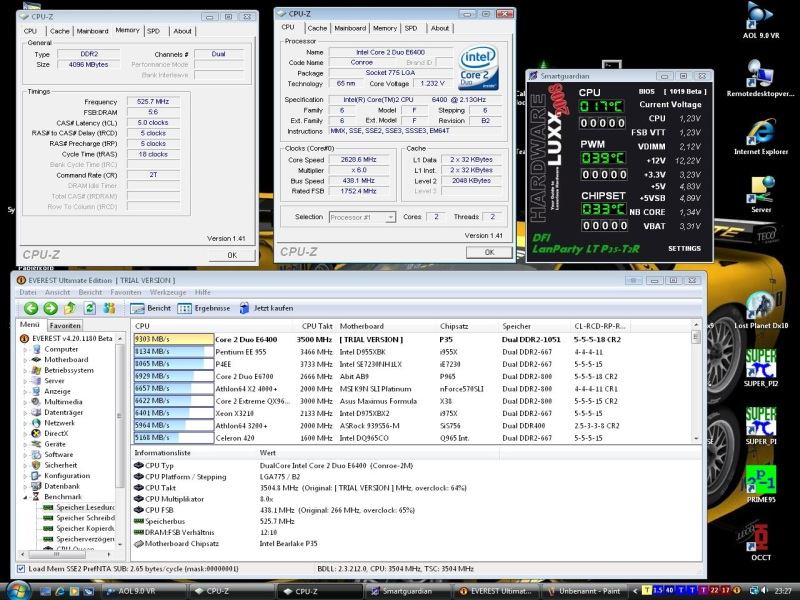Expand Netzwerk node in EVEREST tree
The height and width of the screenshot is (600, 800).
coord(25,423)
